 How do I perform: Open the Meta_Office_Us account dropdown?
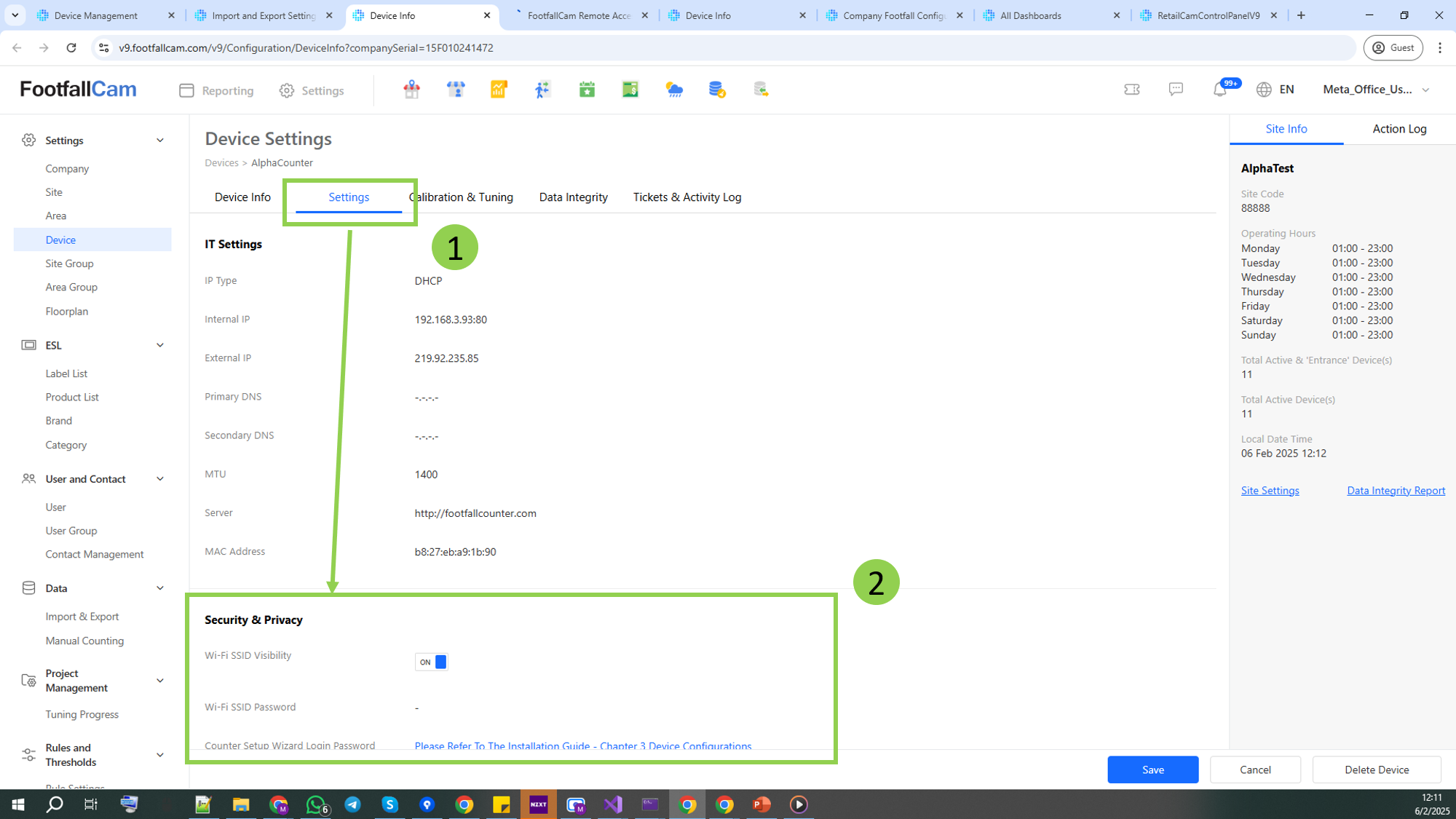click(1376, 90)
